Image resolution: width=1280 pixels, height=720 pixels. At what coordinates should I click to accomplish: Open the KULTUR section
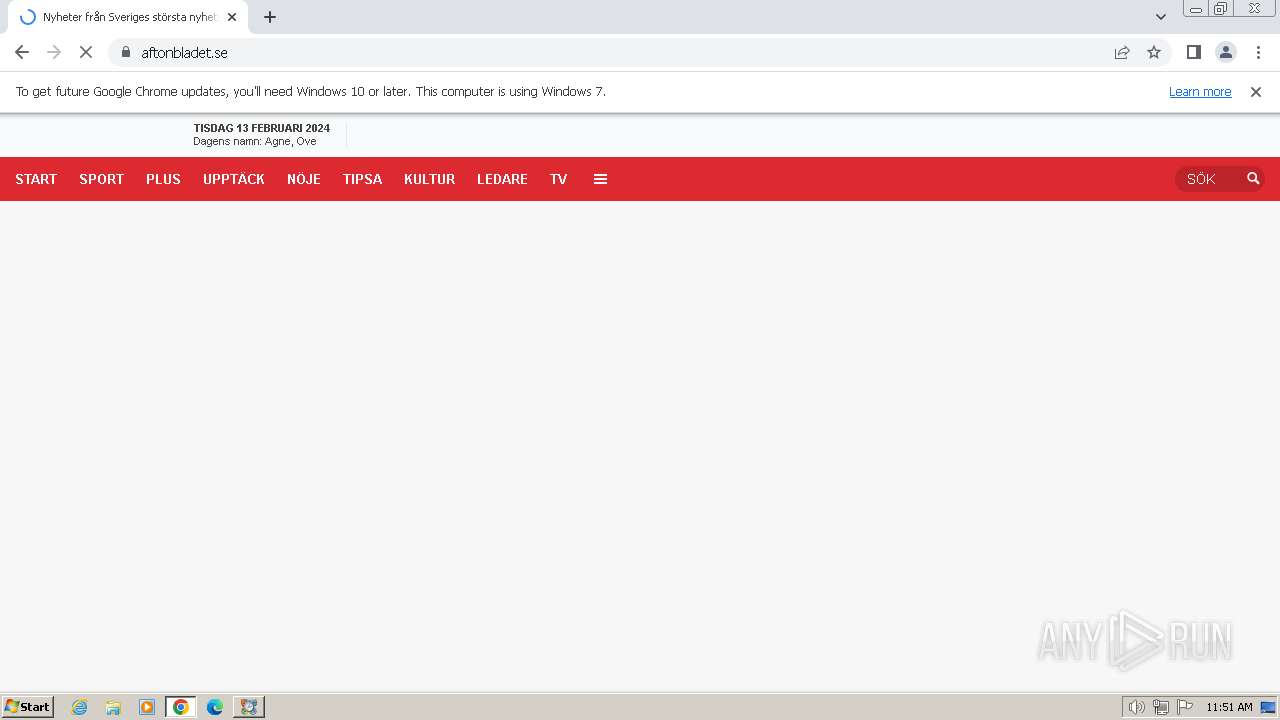tap(429, 179)
